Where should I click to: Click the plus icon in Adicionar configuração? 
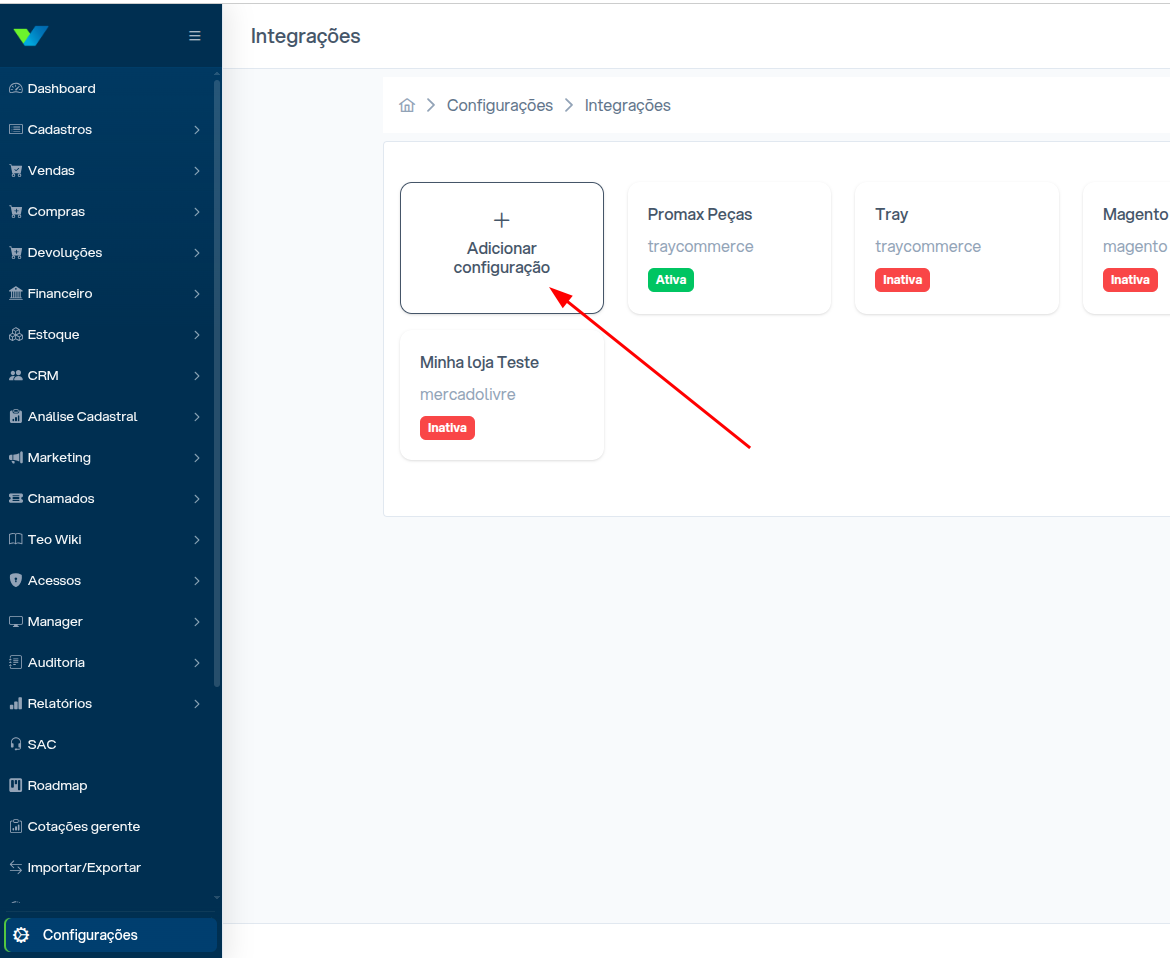click(x=501, y=220)
